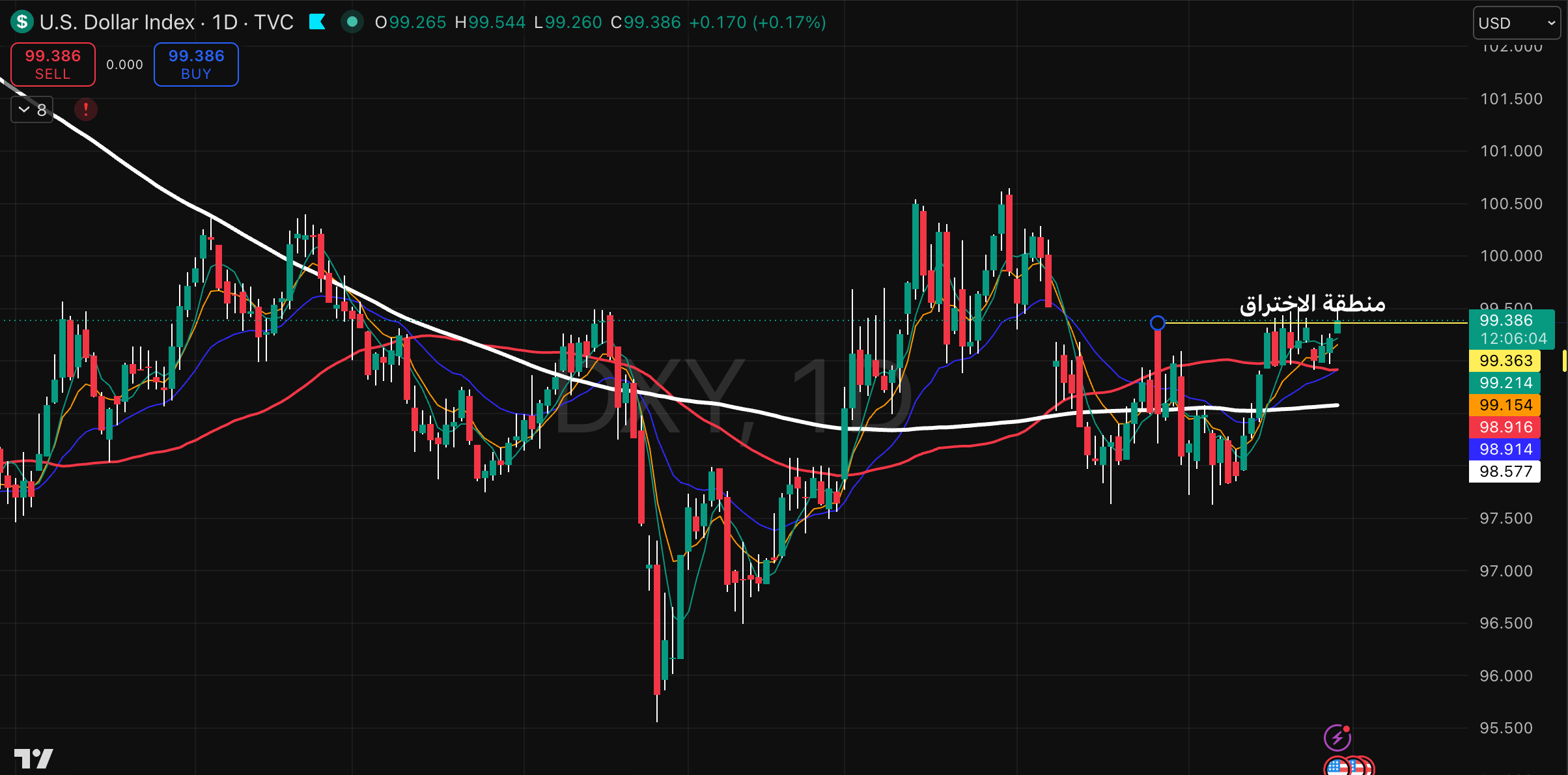Click the blue 99.386 BUY button

(196, 64)
